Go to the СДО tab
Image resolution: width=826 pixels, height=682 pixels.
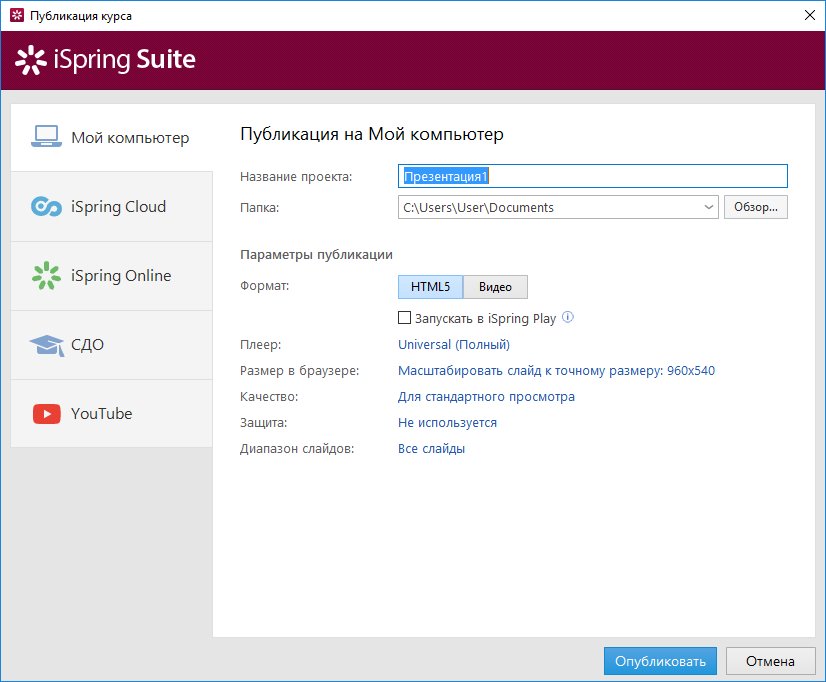point(112,345)
